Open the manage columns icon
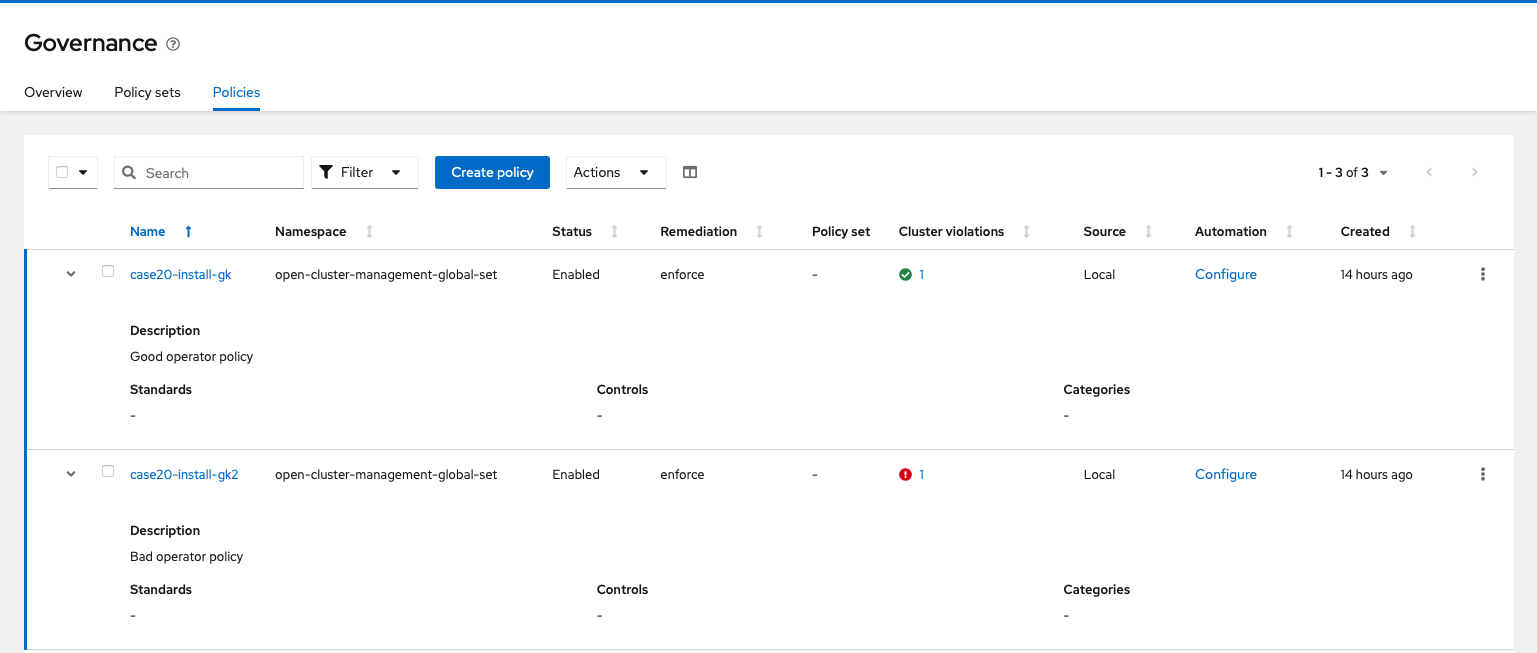1537x653 pixels. (x=690, y=172)
